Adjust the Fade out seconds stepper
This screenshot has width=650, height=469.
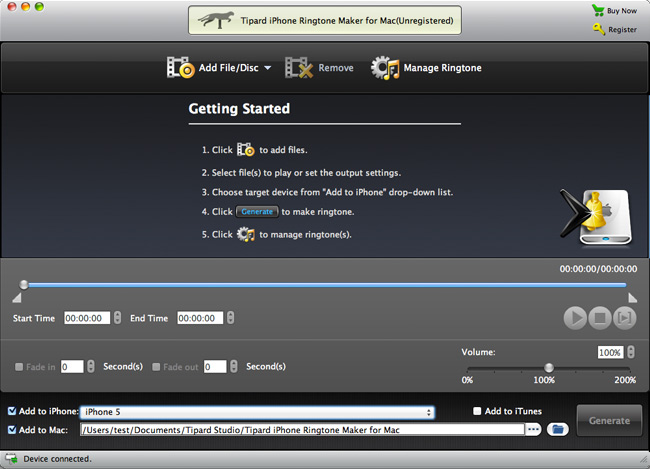[x=234, y=367]
